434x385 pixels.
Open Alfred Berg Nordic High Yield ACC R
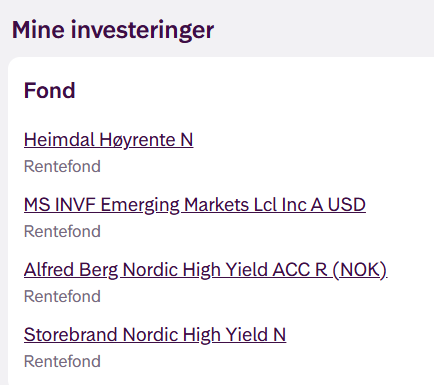[205, 270]
